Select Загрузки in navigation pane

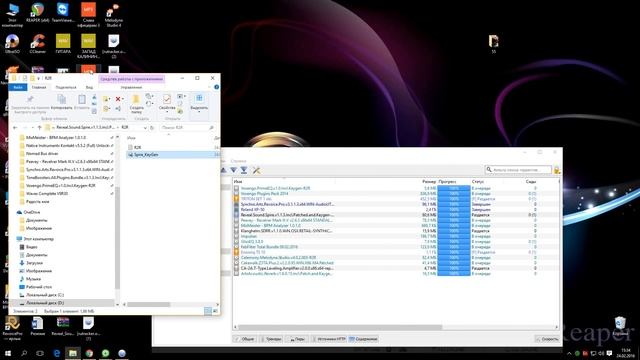(x=34, y=263)
